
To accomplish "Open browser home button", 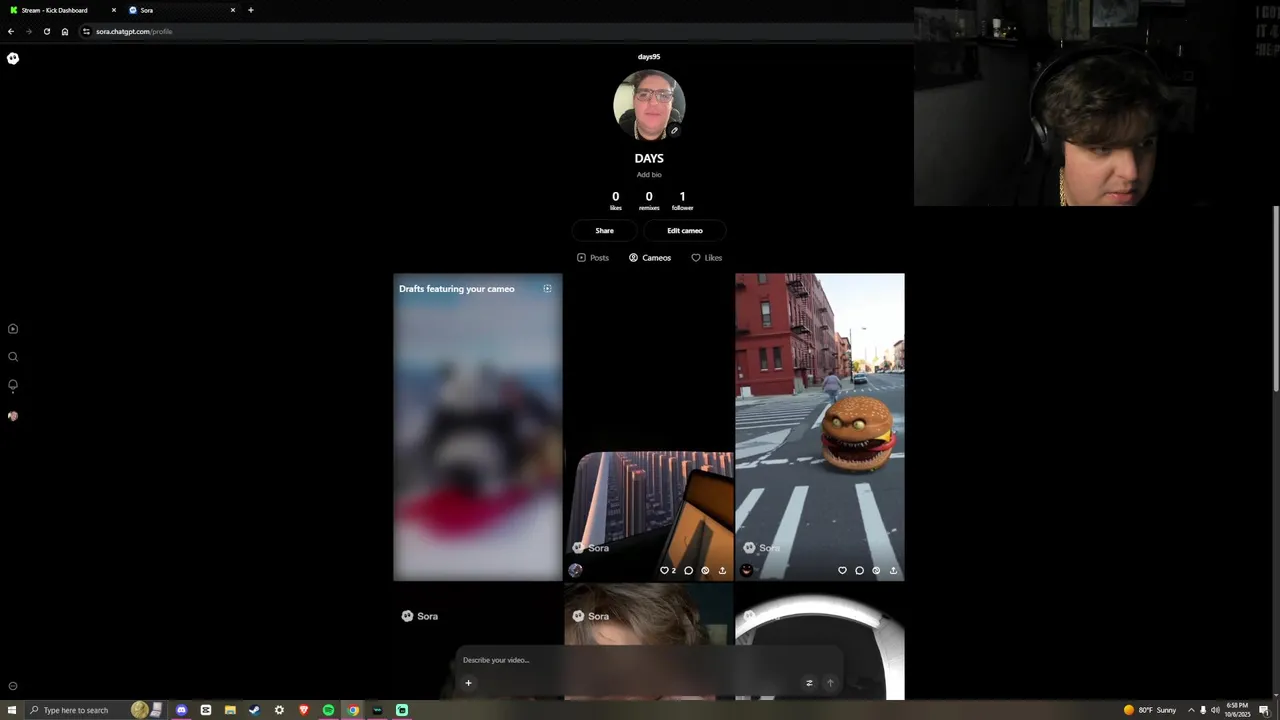I will [x=65, y=31].
